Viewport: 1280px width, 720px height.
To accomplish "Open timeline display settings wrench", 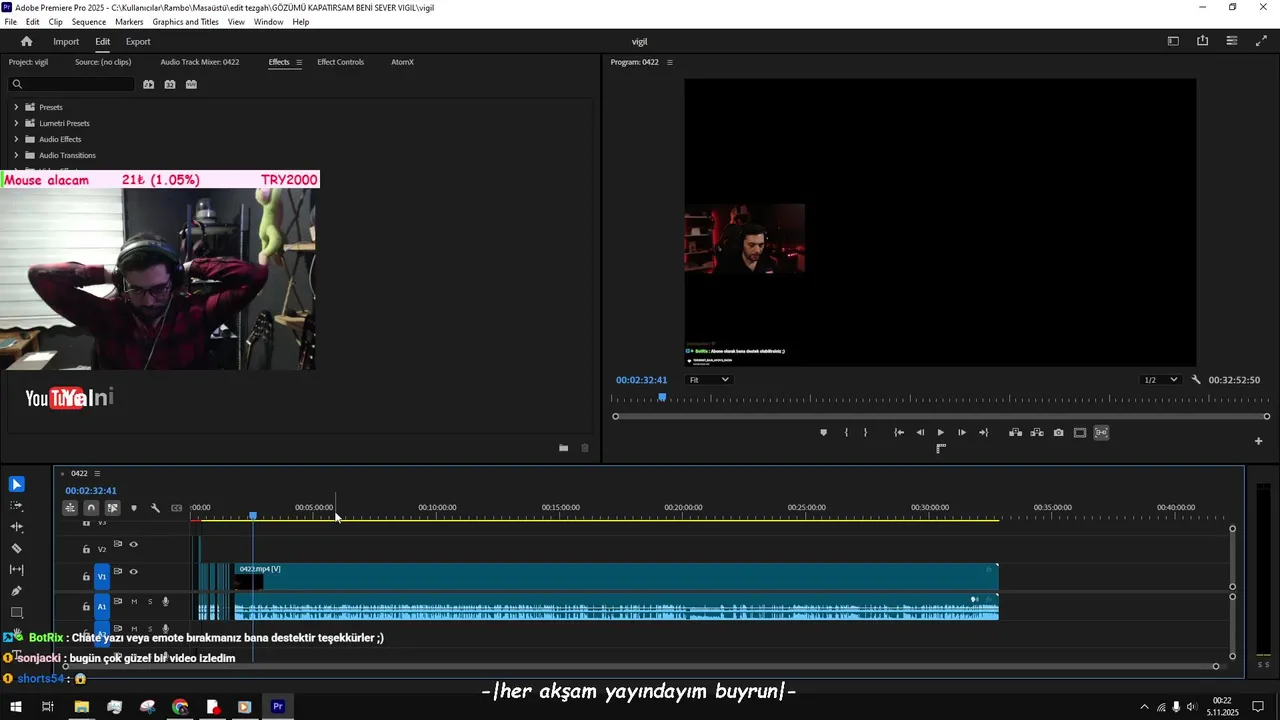I will coord(155,508).
